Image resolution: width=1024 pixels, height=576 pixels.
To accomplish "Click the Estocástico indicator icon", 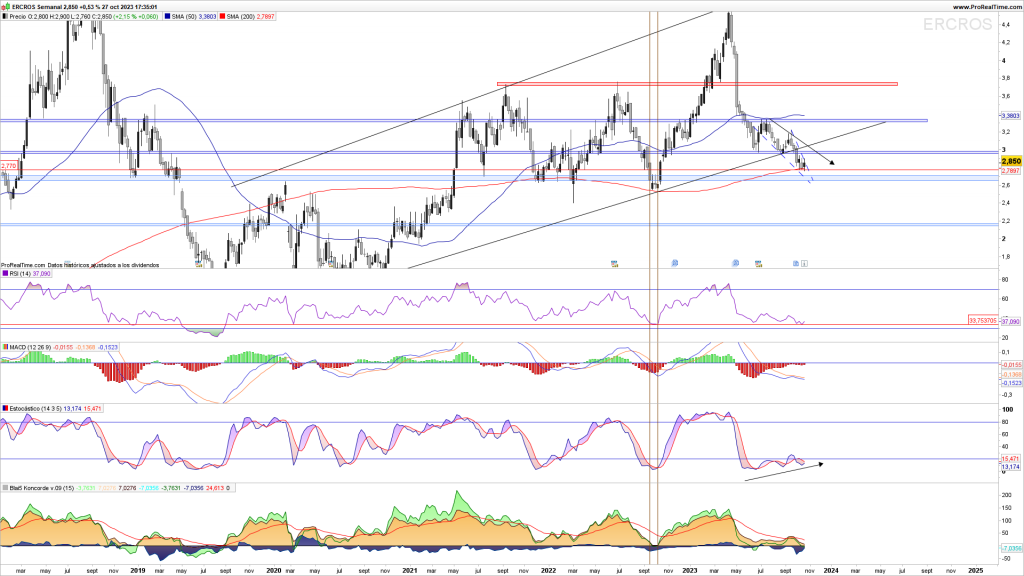I will click(4, 409).
